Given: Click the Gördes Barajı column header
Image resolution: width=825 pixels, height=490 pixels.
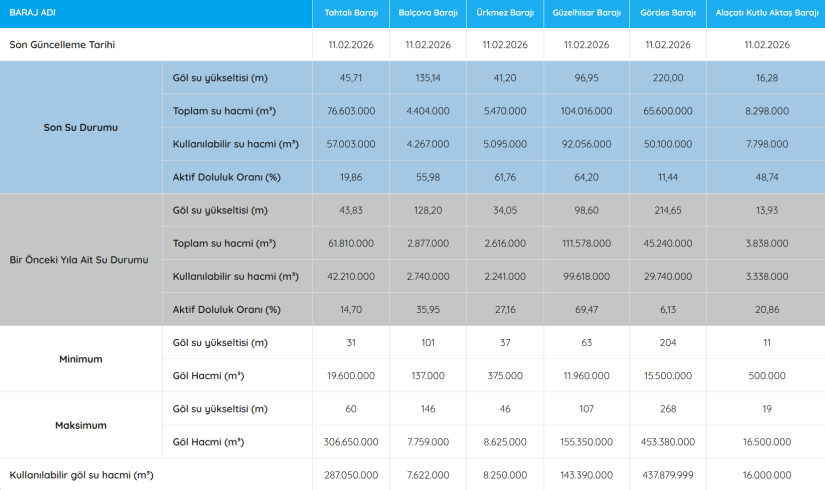Looking at the screenshot, I should point(669,13).
